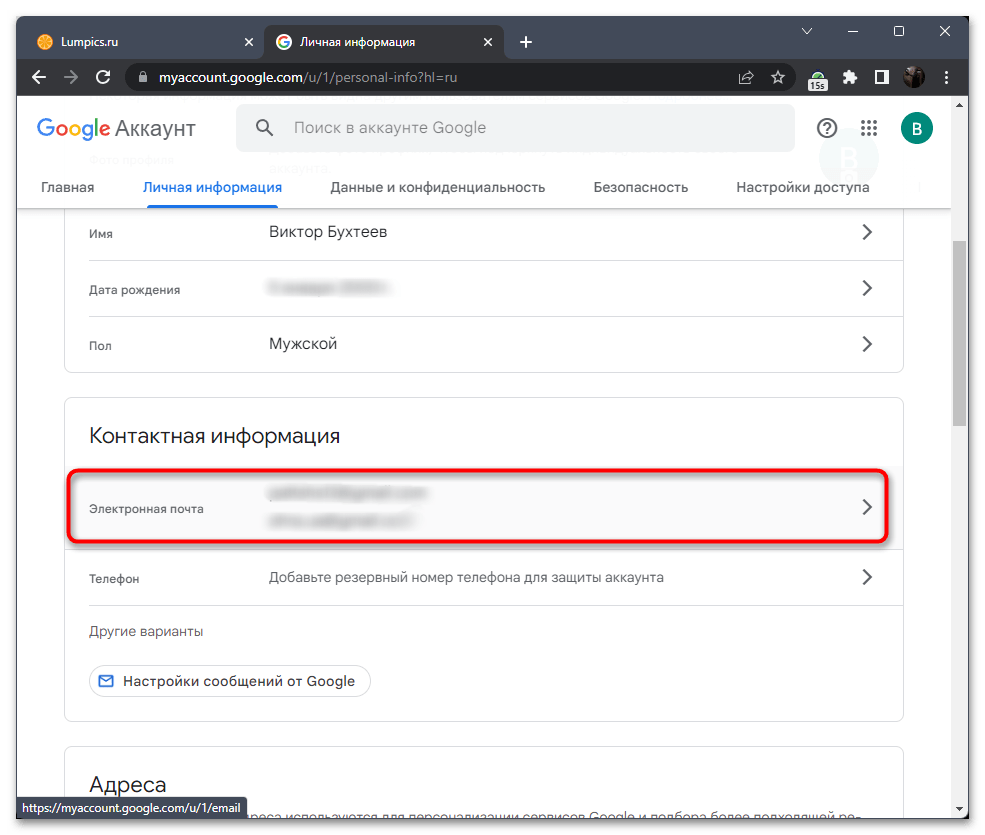Click Настройки сообщений от Google button
The image size is (985, 835).
[230, 681]
